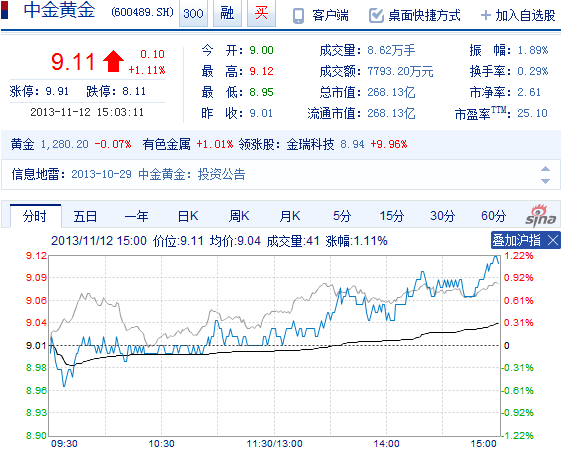The width and height of the screenshot is (562, 451).
Task: Show next 信息地雷 entry with down arrow
Action: (545, 181)
